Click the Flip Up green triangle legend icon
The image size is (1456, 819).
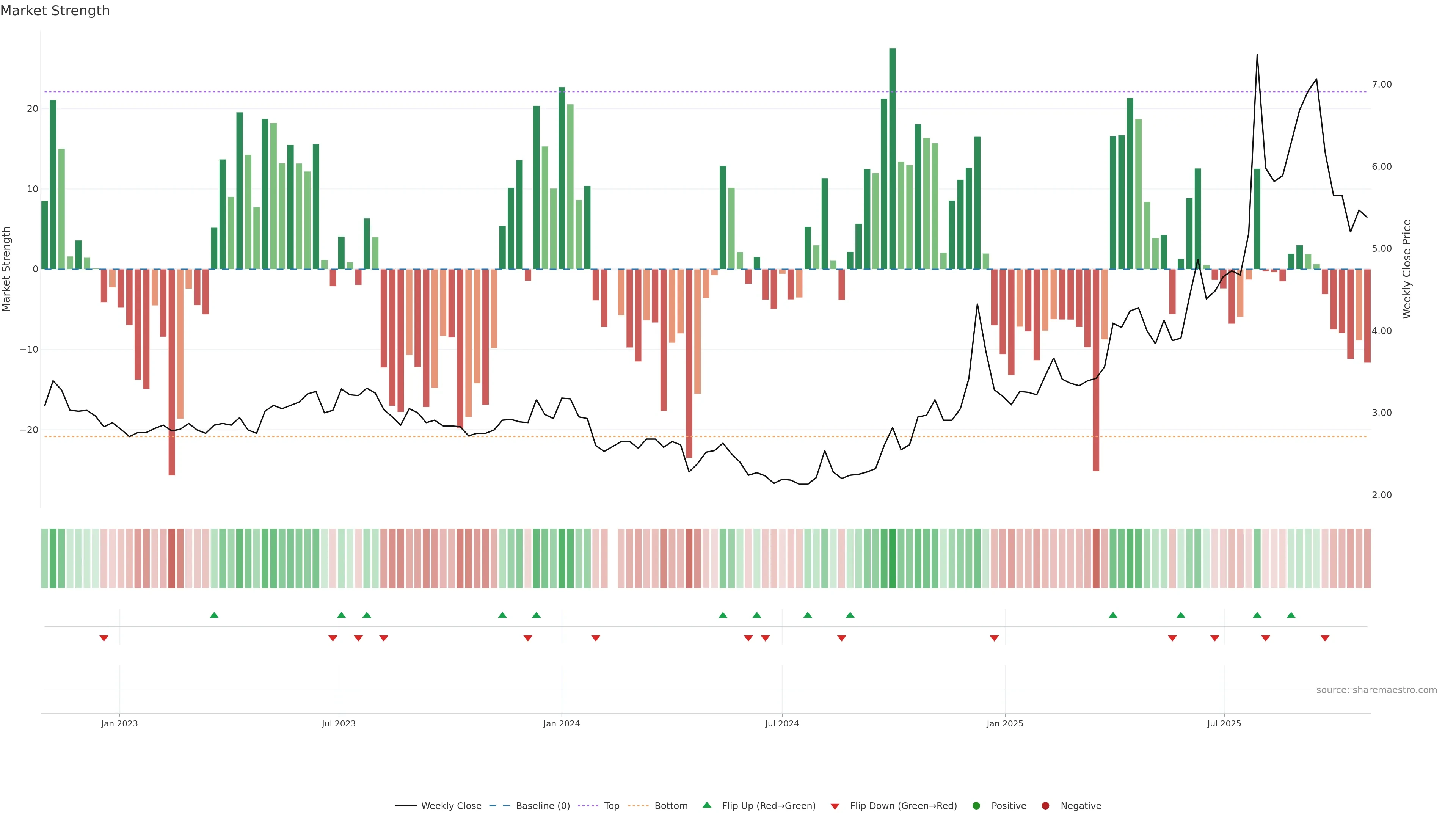706,805
